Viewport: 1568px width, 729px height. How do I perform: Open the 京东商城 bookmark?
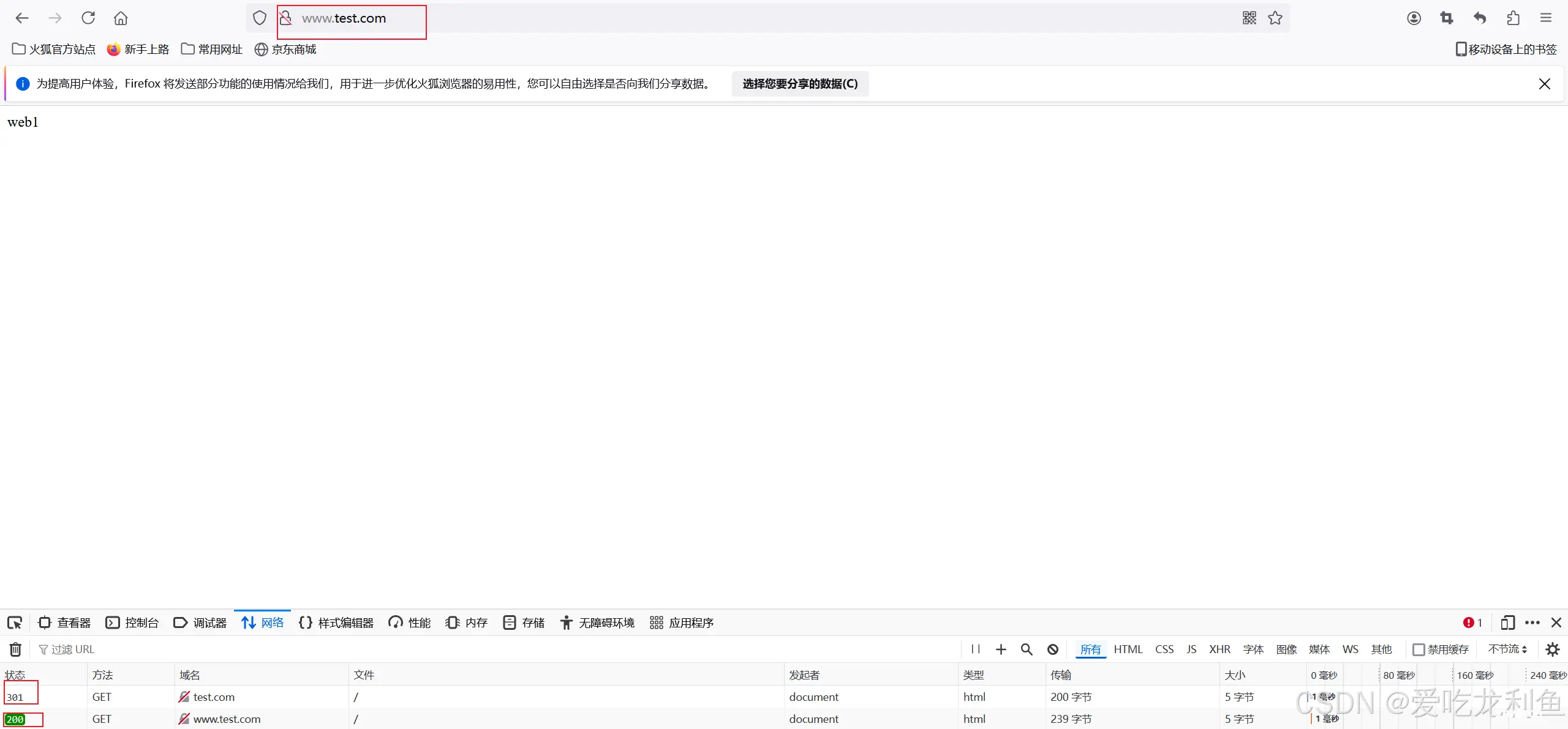(x=285, y=49)
